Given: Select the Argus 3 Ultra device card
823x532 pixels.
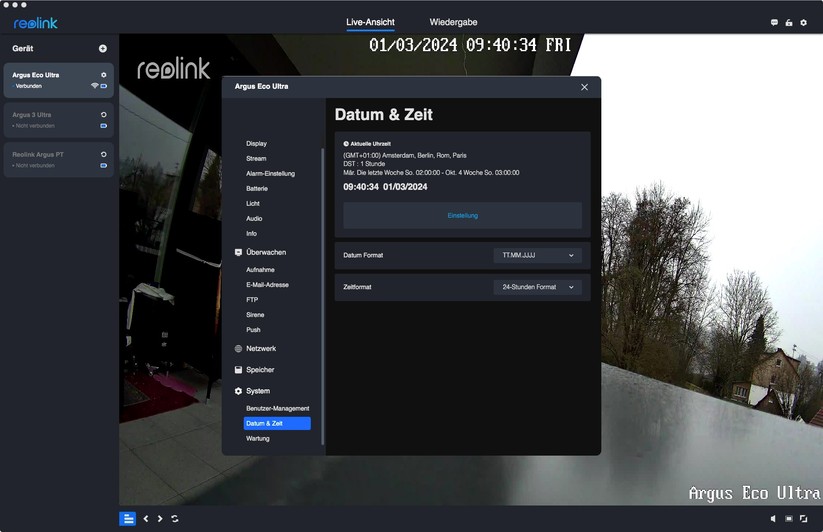Looking at the screenshot, I should tap(58, 120).
